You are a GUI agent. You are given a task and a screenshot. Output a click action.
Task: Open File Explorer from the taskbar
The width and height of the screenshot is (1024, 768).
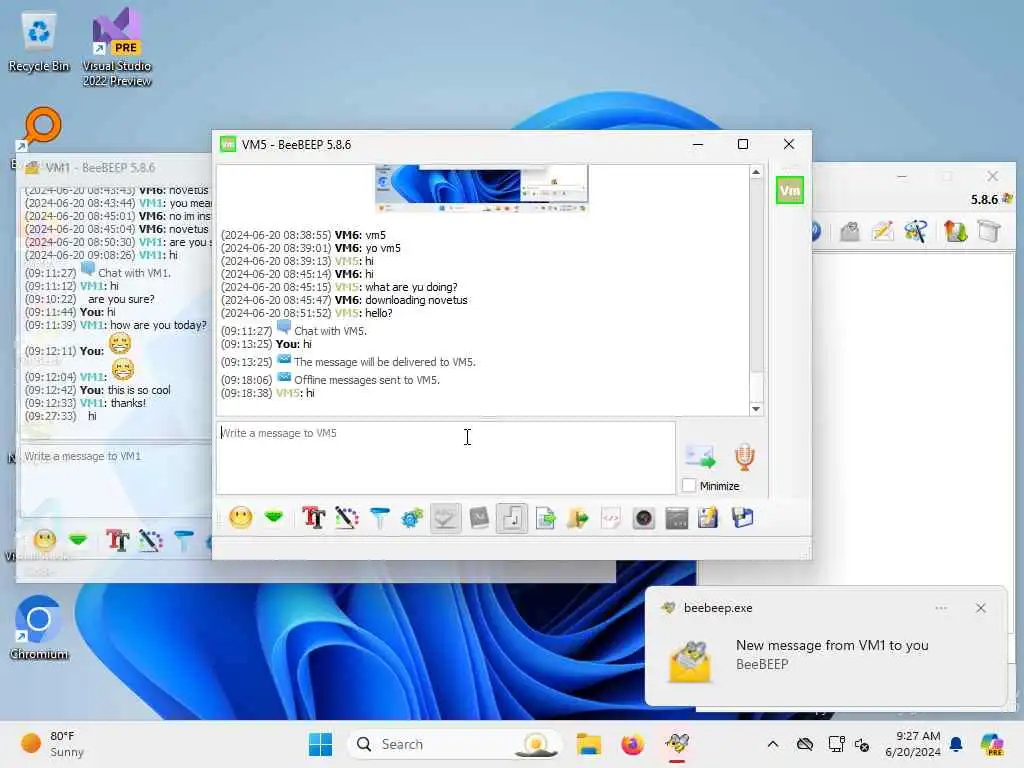(x=588, y=744)
